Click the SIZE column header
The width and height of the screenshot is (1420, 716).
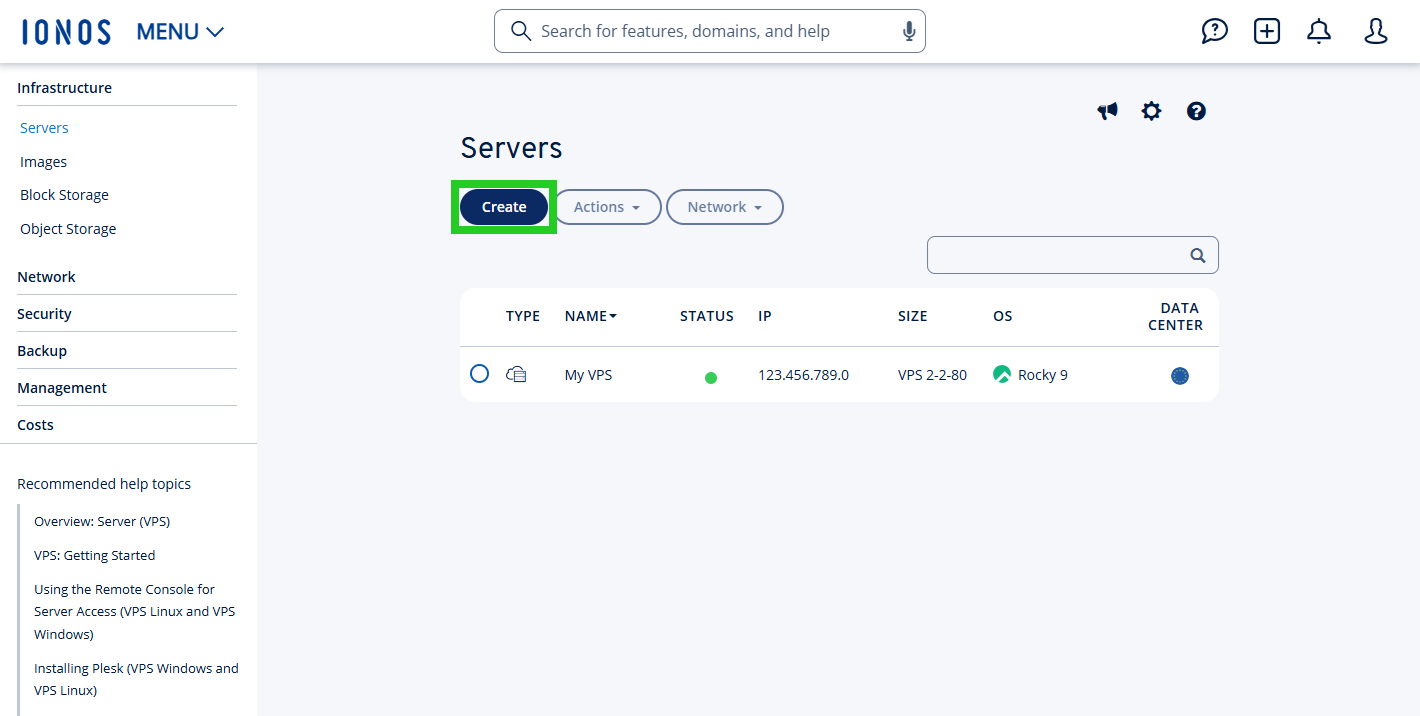[x=912, y=316]
